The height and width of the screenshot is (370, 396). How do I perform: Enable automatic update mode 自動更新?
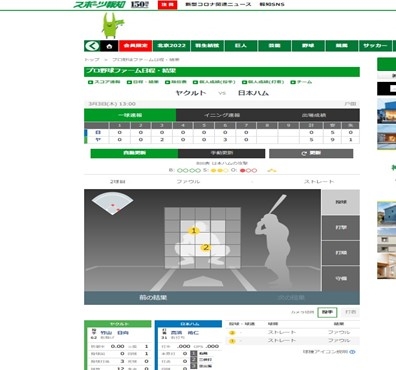pos(134,153)
